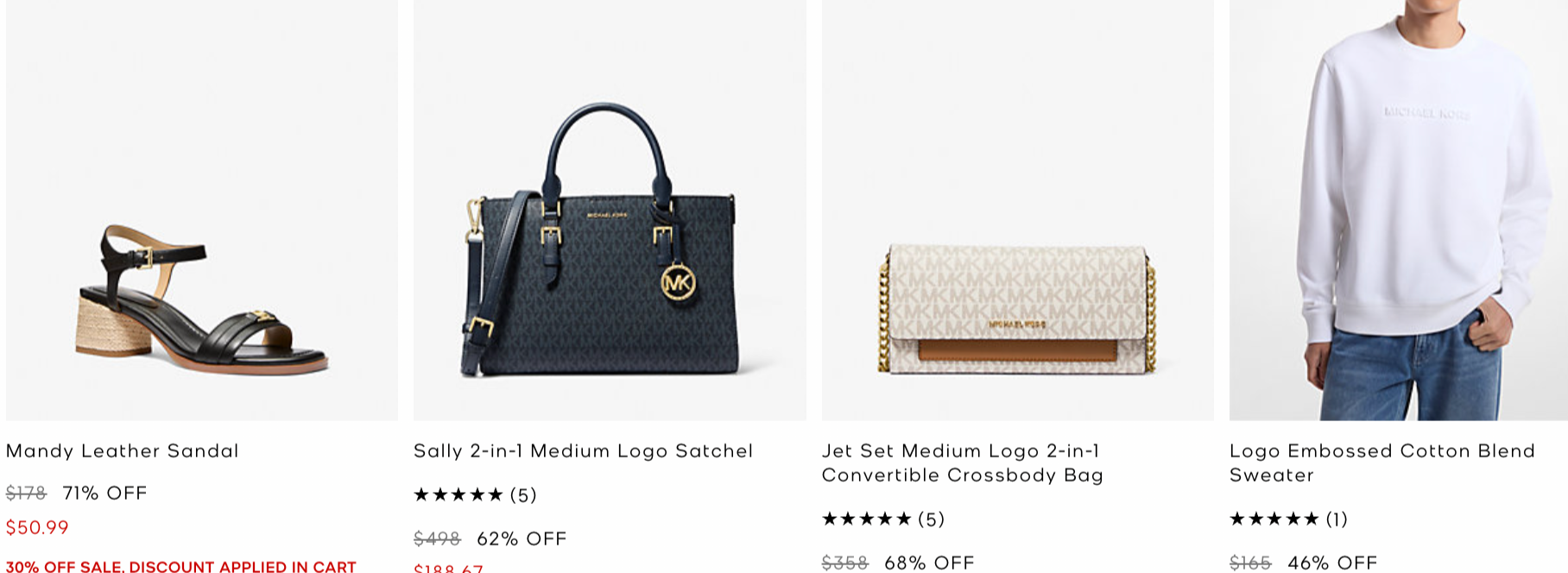Click the star rating of the Cotton Blend Sweater

coord(1274,519)
